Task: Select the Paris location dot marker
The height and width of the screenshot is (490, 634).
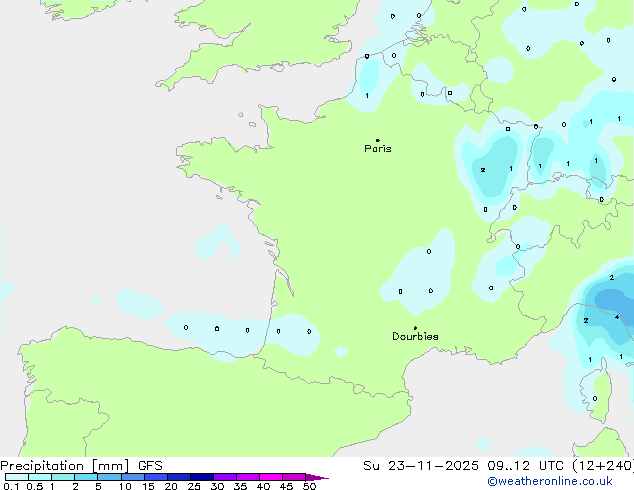Action: coord(378,140)
